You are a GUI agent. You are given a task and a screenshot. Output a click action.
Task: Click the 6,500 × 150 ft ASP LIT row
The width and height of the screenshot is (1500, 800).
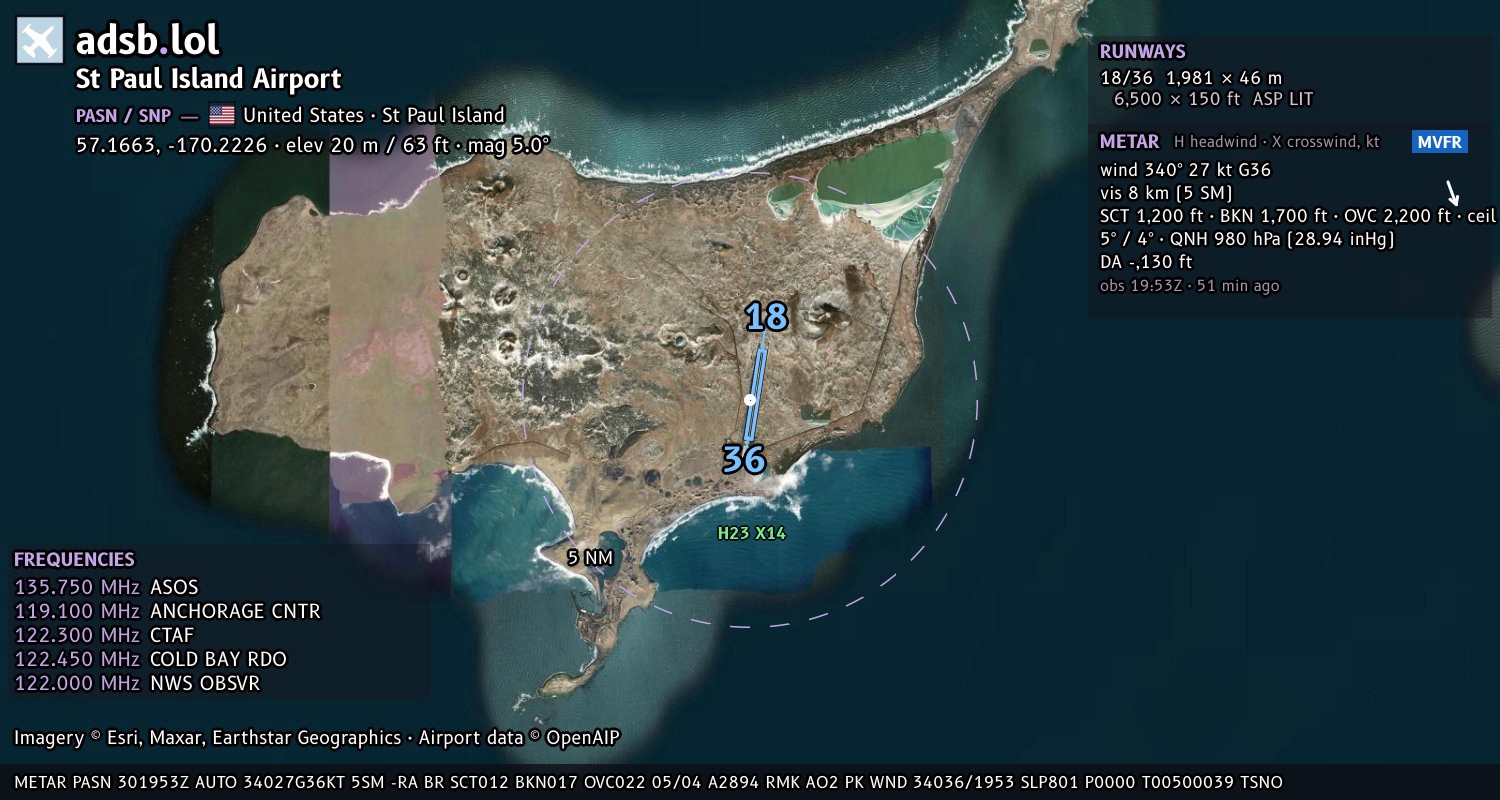pyautogui.click(x=1214, y=99)
